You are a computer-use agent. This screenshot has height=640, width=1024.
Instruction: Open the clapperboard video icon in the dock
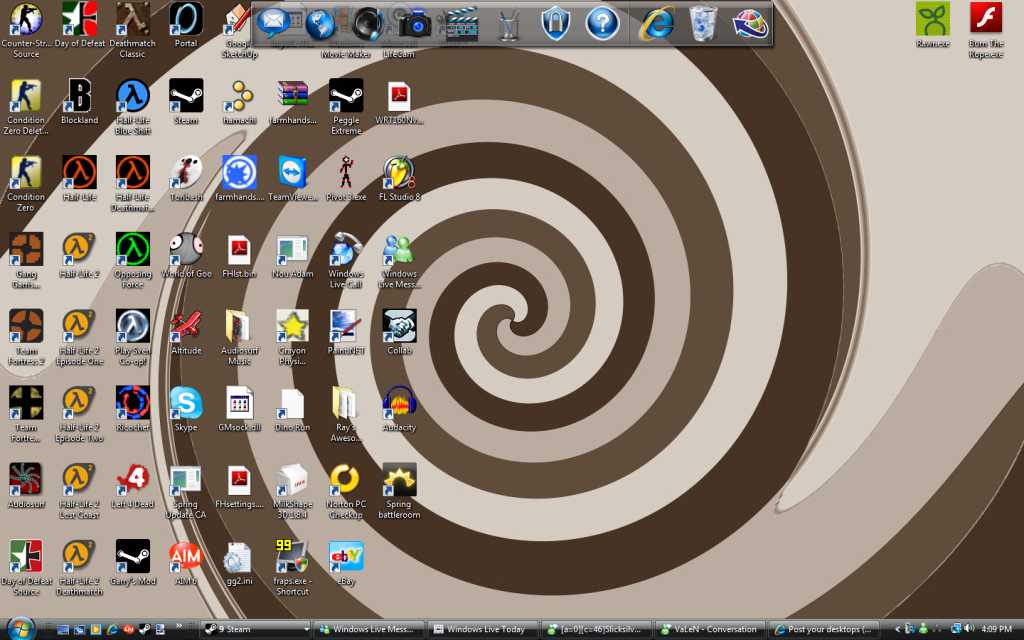tap(462, 24)
